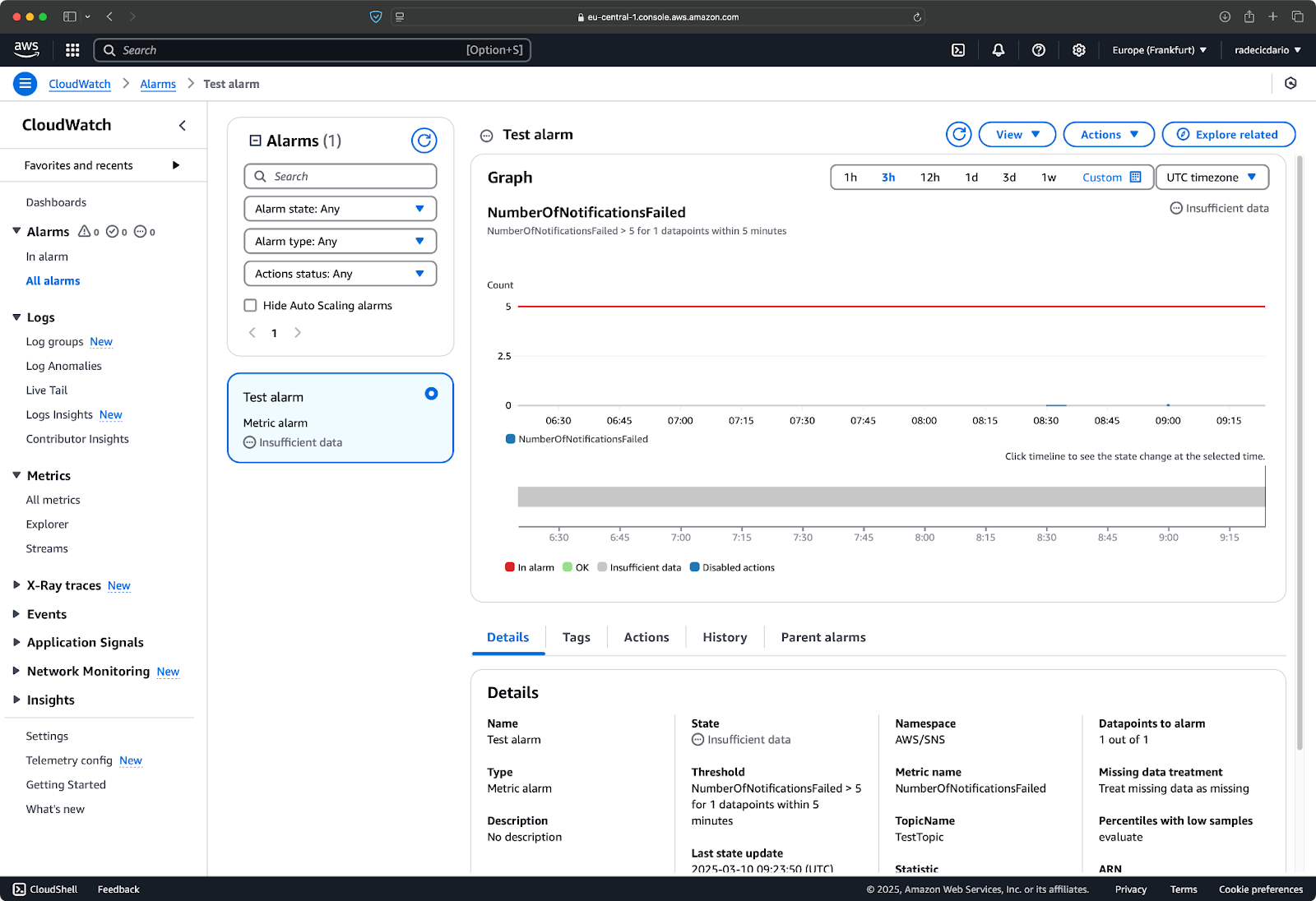
Task: Go to the next alarms page
Action: tap(298, 333)
